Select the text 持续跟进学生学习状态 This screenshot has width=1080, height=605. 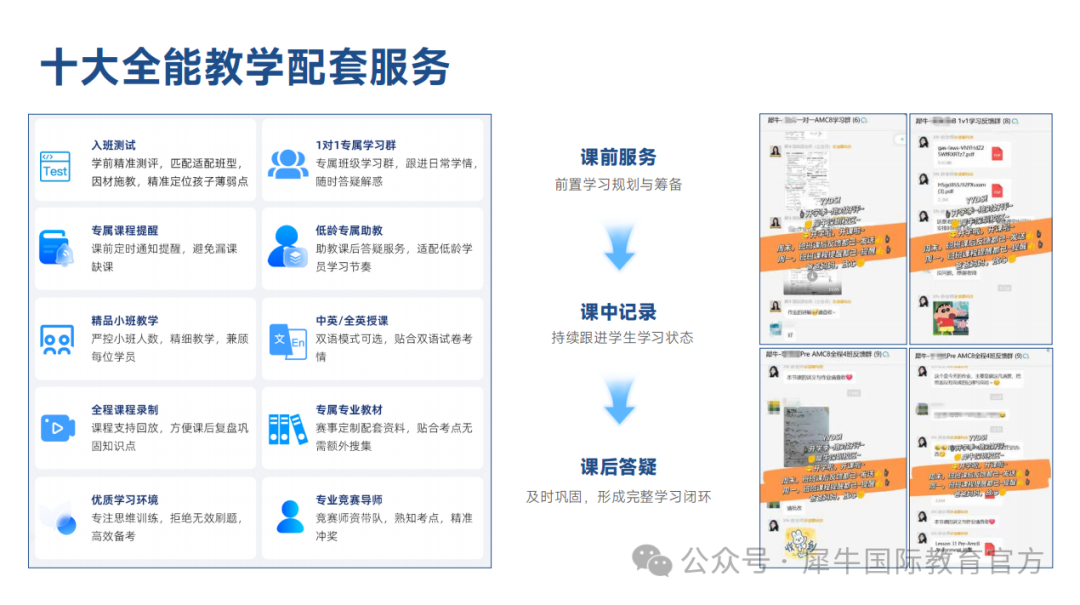coord(622,338)
